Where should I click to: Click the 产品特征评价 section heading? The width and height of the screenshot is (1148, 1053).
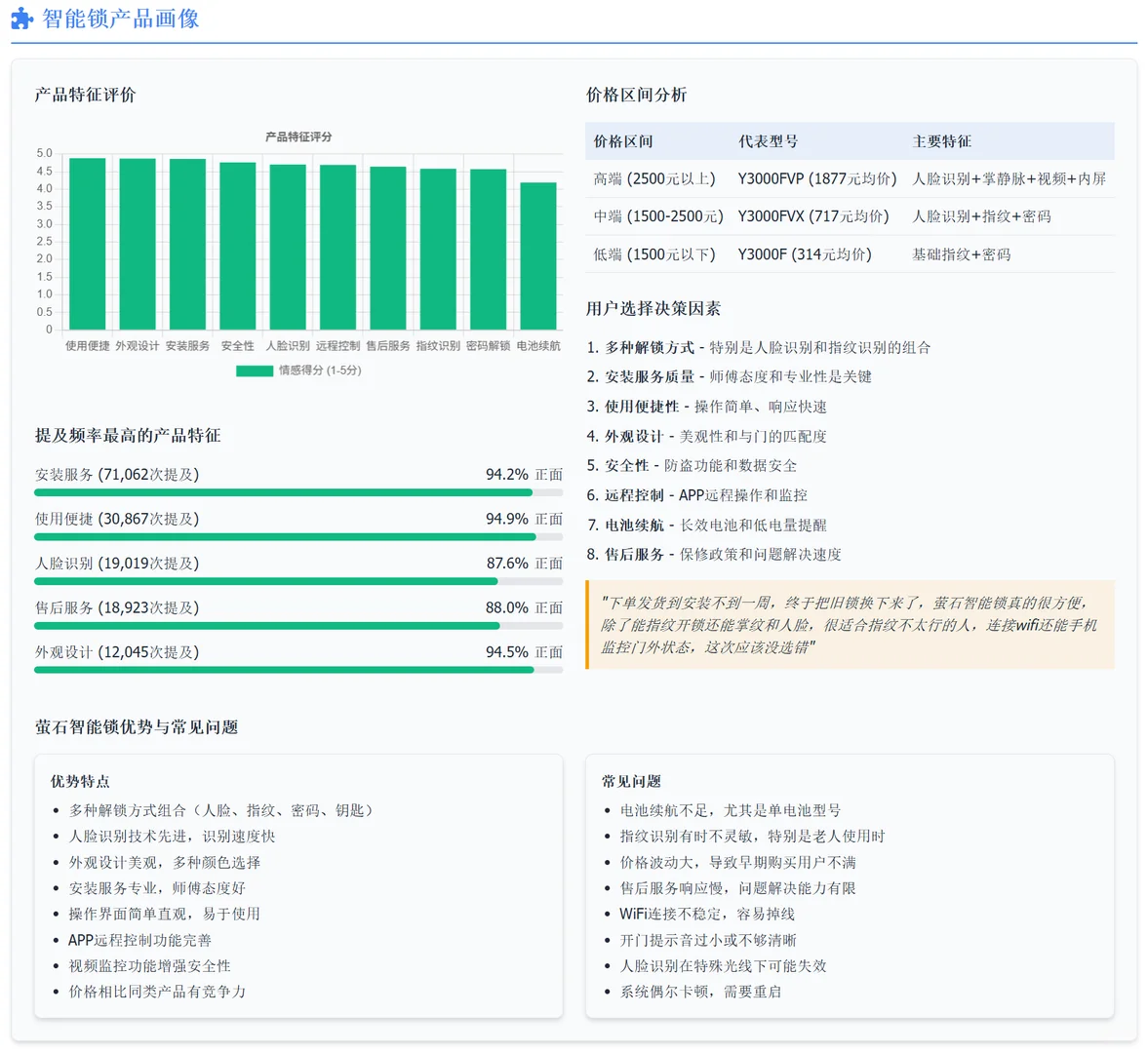tap(85, 96)
